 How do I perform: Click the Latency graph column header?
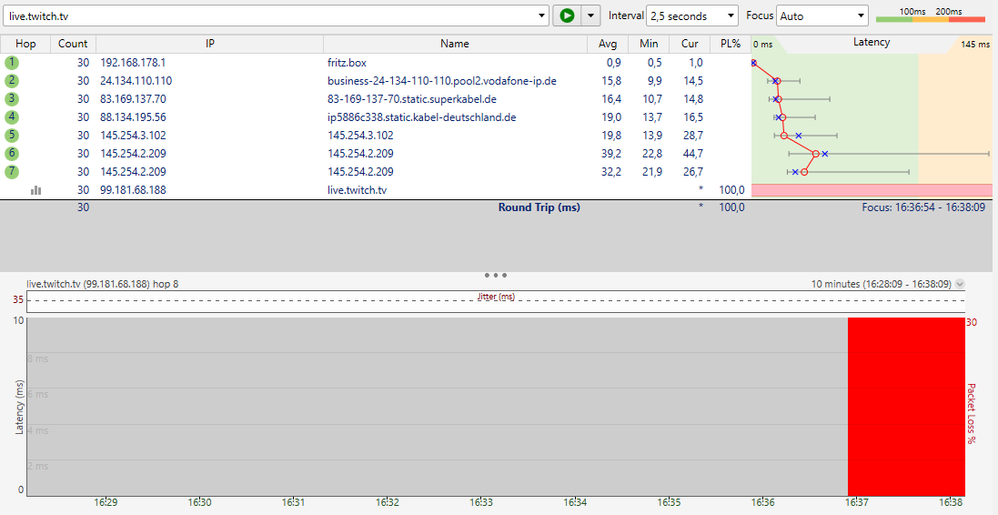pyautogui.click(x=871, y=43)
